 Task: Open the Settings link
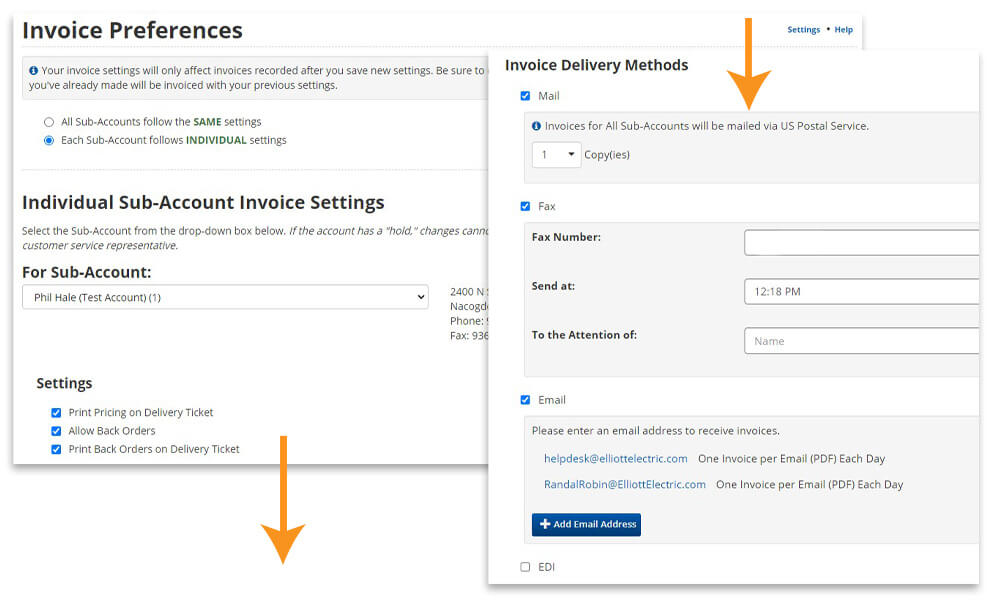tap(804, 30)
